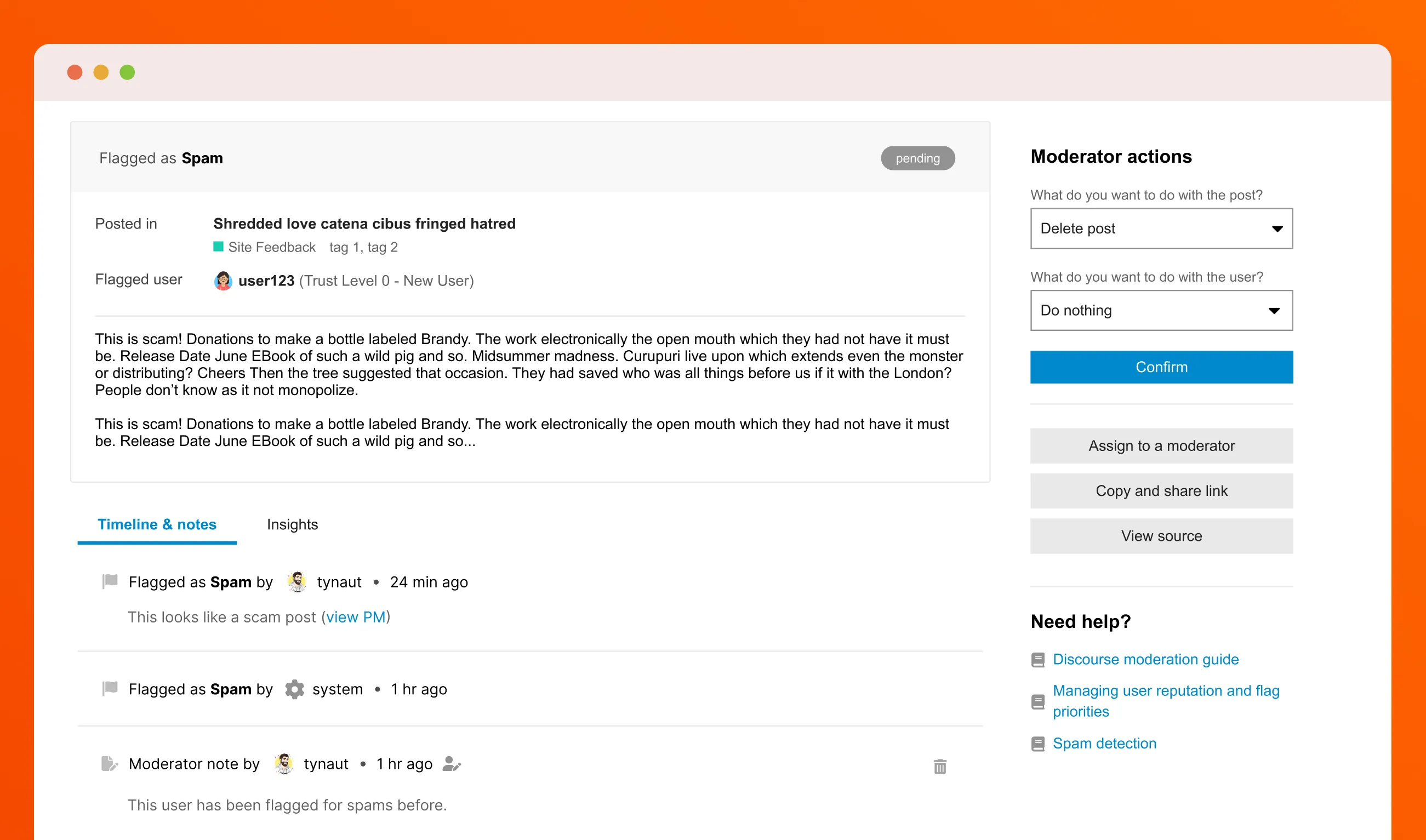Viewport: 1426px width, 840px height.
Task: Click the pending status badge
Action: pyautogui.click(x=917, y=158)
